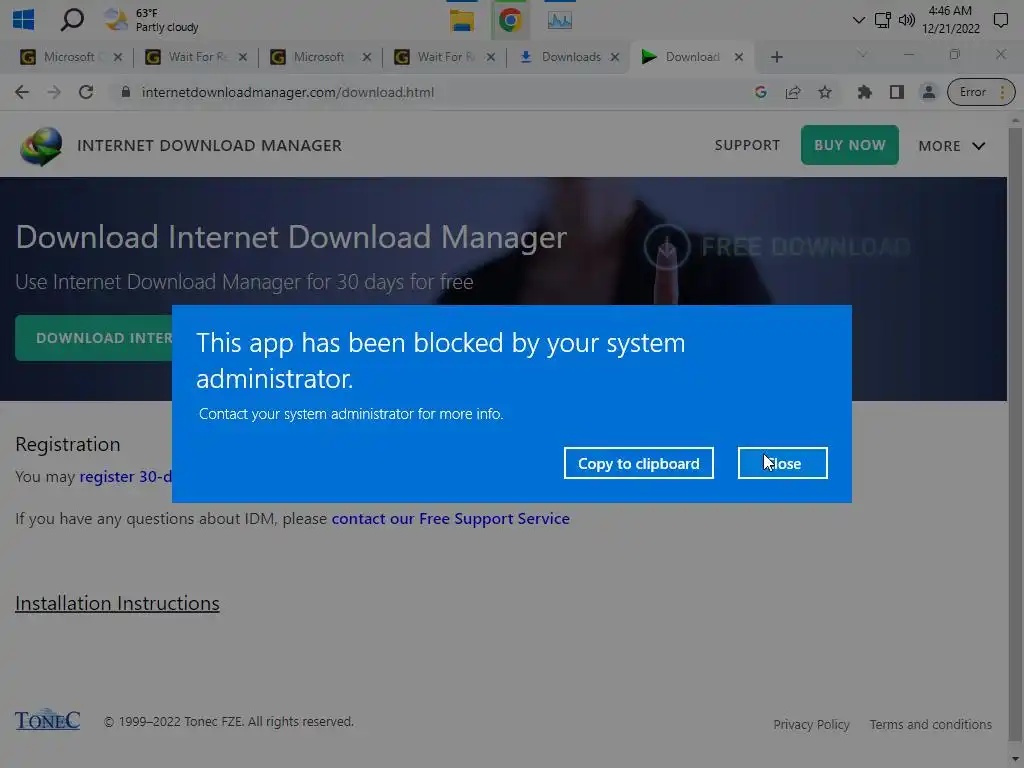Click the green DOWNLOAD INTERNET button
1024x768 pixels.
click(x=94, y=338)
